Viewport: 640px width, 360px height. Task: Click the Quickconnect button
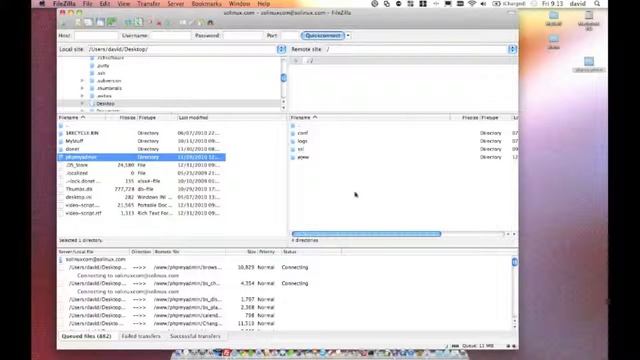click(x=323, y=36)
